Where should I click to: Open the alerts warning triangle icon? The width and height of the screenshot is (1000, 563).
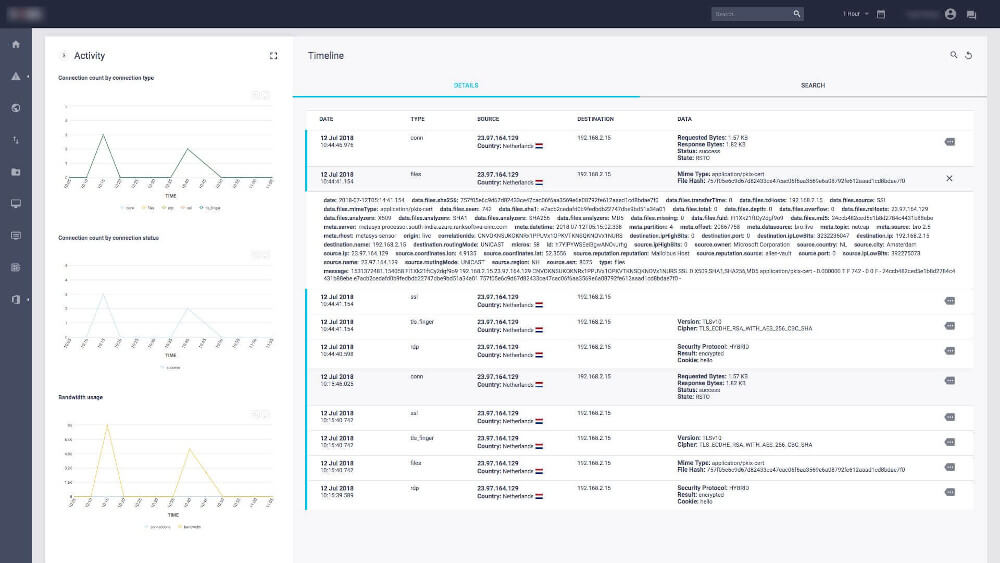click(15, 76)
